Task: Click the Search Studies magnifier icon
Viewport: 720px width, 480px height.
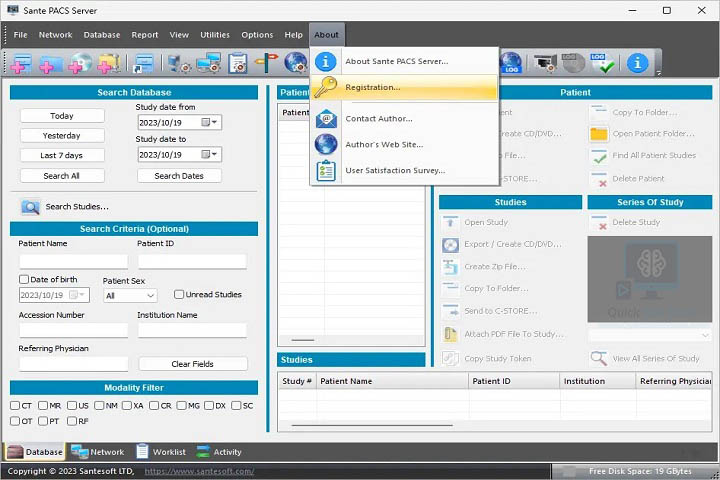Action: click(30, 207)
